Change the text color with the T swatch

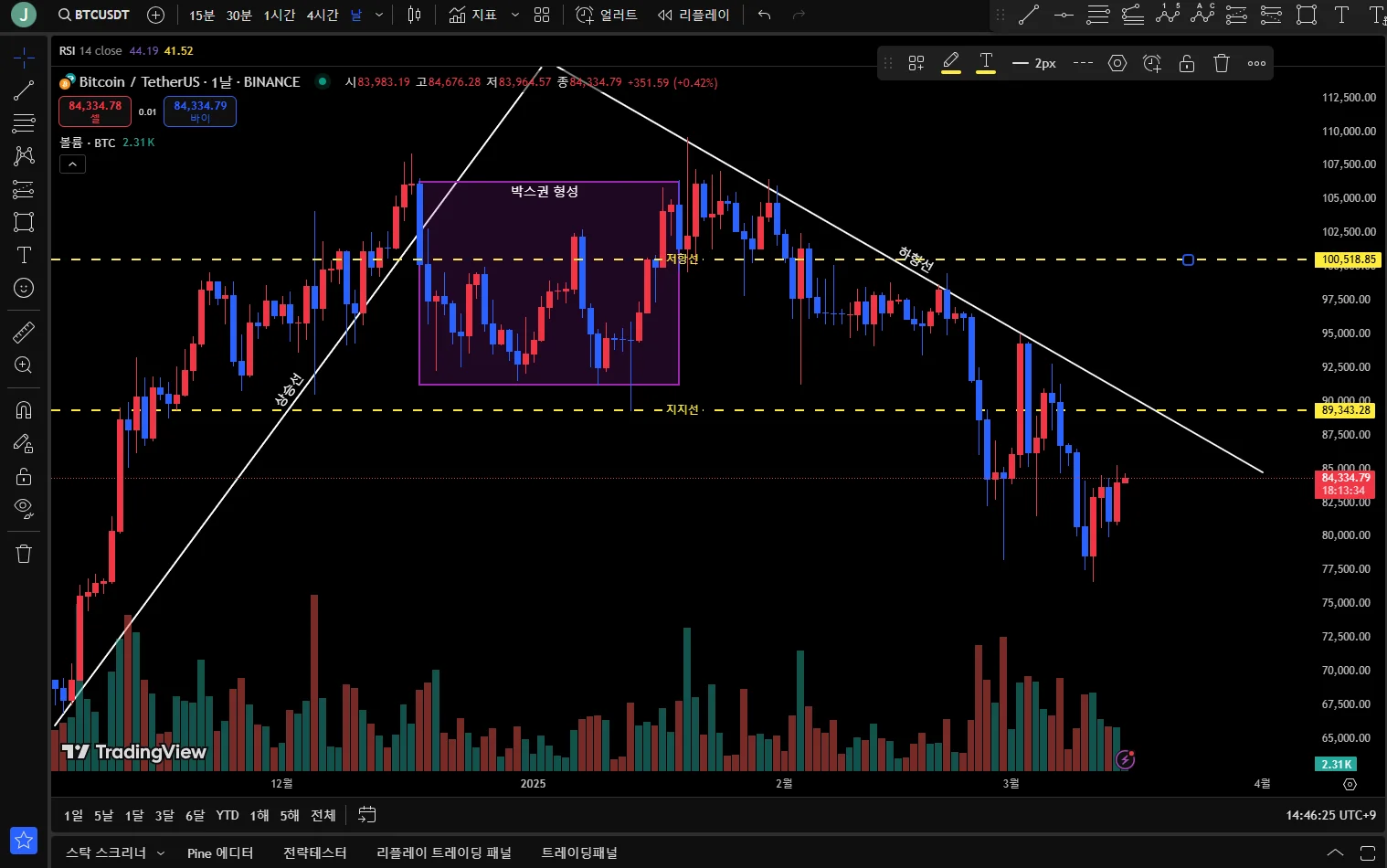pyautogui.click(x=986, y=63)
